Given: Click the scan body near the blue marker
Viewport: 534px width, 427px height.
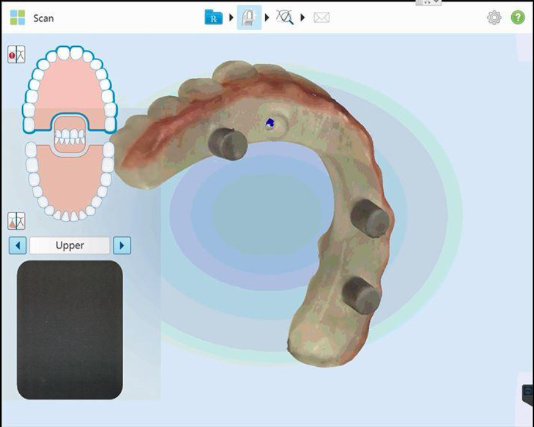Looking at the screenshot, I should pyautogui.click(x=228, y=144).
